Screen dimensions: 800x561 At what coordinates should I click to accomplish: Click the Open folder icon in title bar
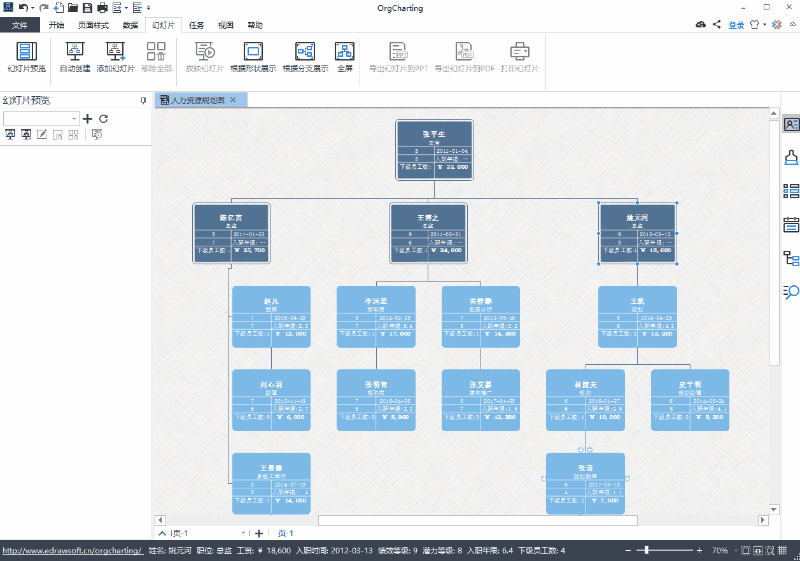click(x=73, y=8)
